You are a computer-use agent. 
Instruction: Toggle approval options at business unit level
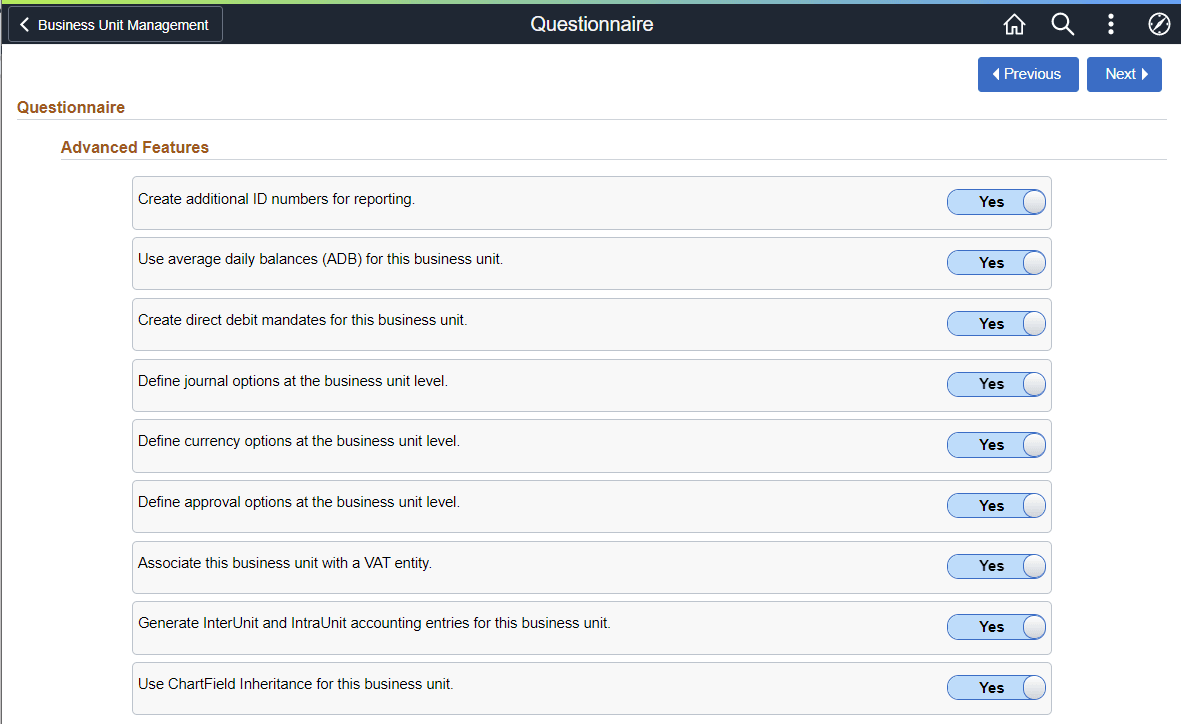[x=996, y=505]
